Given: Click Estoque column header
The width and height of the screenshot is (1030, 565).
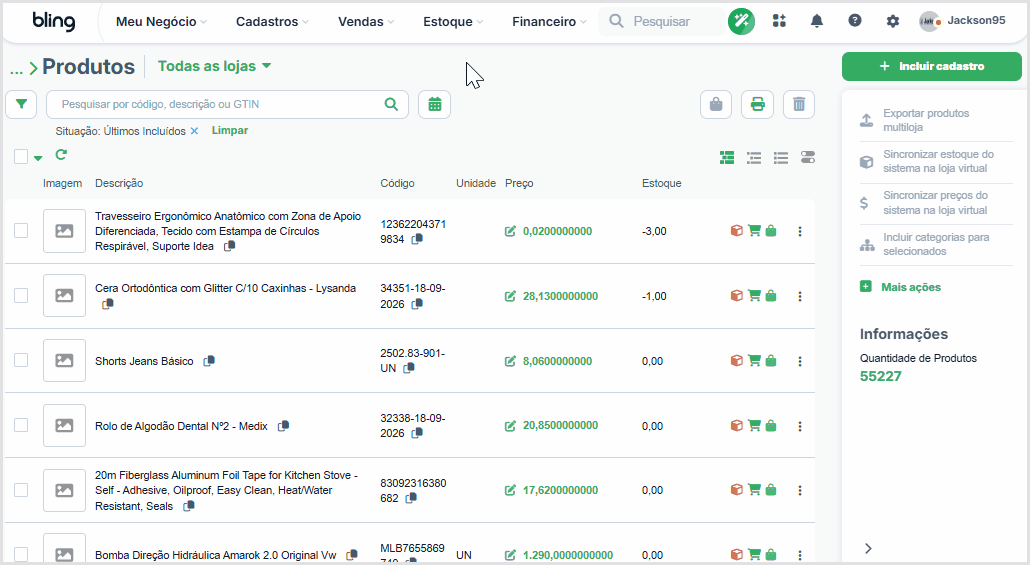Looking at the screenshot, I should pos(661,183).
